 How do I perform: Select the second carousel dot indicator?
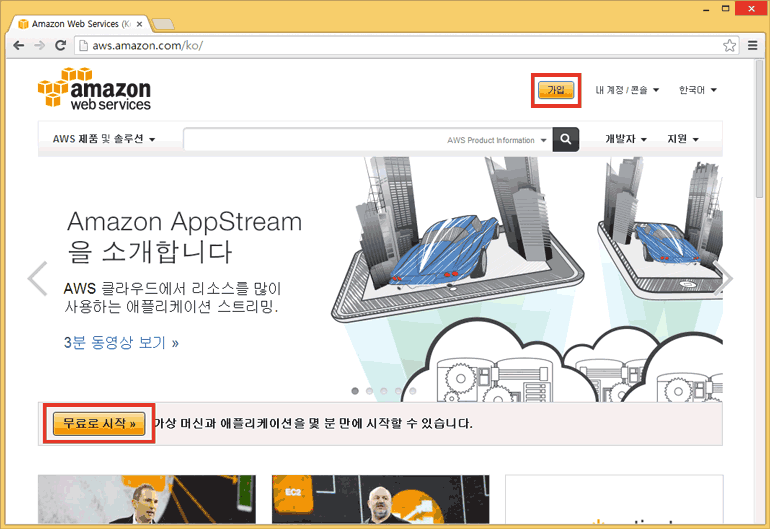pyautogui.click(x=370, y=391)
